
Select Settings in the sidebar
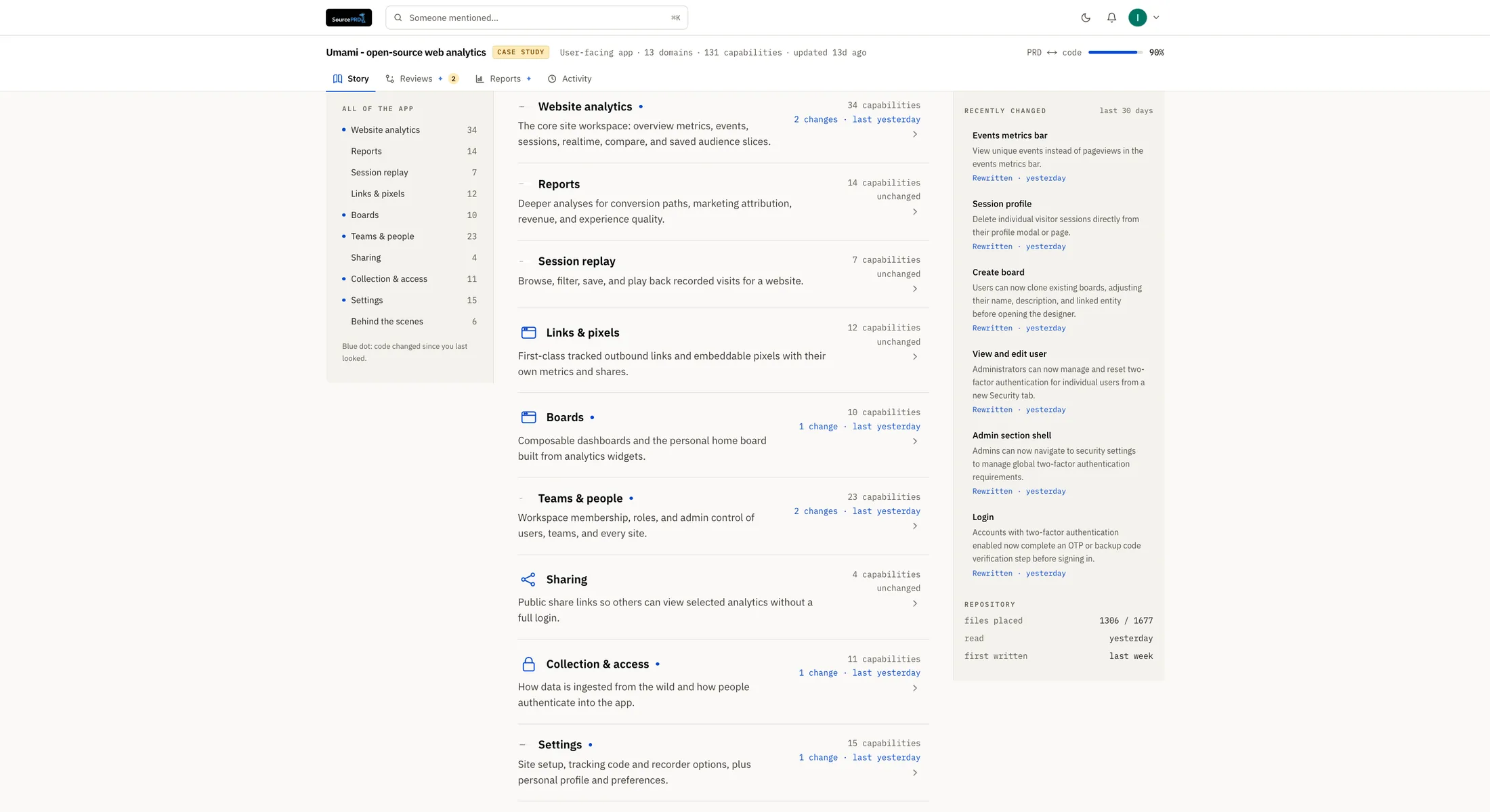[x=410, y=300]
